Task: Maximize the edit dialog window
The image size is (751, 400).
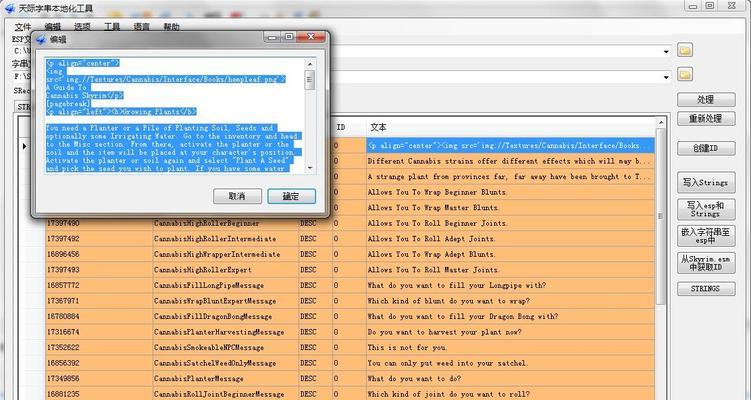Action: (x=289, y=36)
